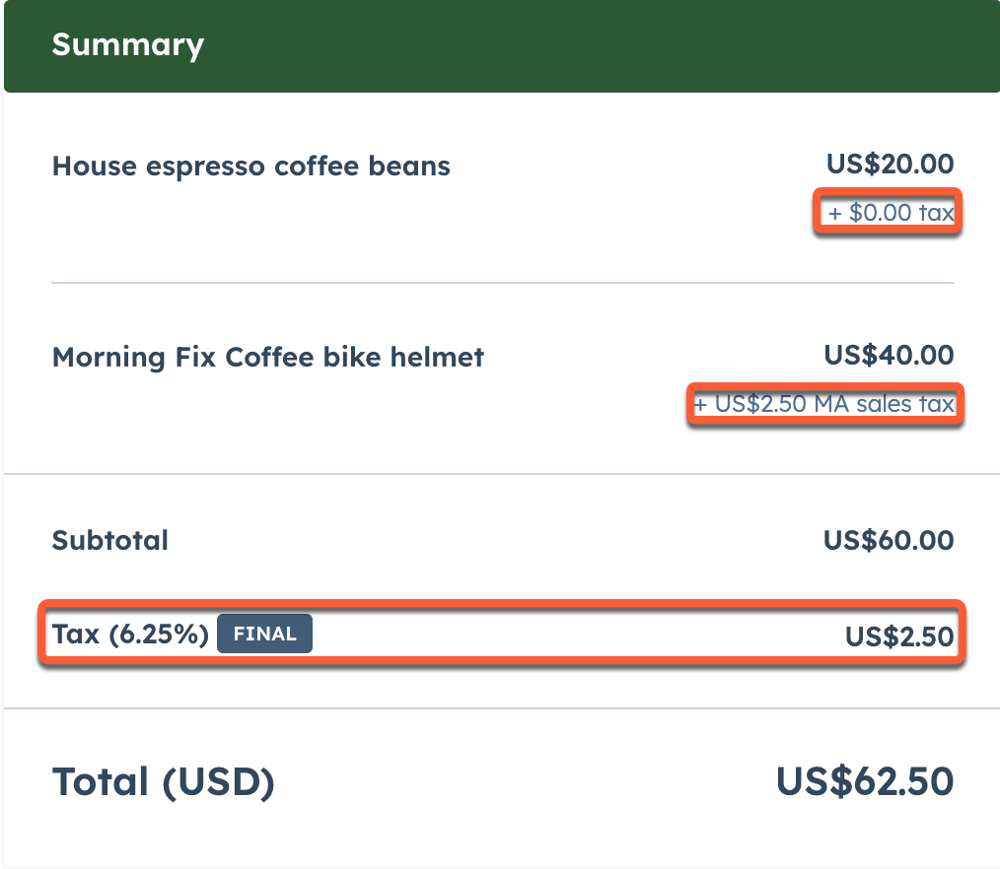
Task: Click the US$60.00 subtotal amount
Action: [888, 541]
